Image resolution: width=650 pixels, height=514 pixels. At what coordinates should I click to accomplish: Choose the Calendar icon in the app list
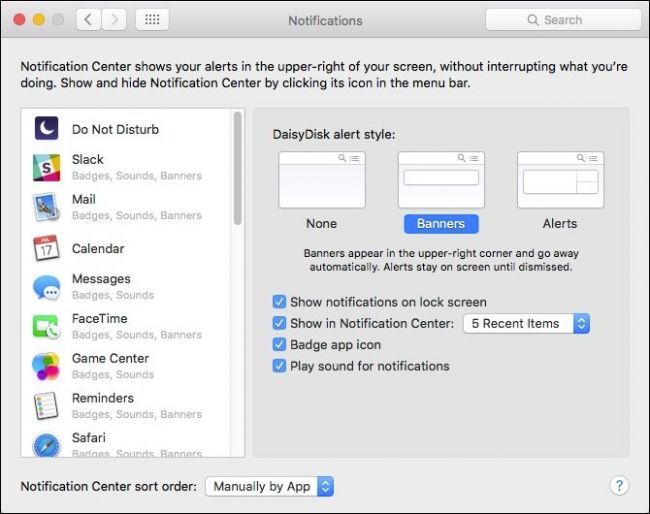46,248
